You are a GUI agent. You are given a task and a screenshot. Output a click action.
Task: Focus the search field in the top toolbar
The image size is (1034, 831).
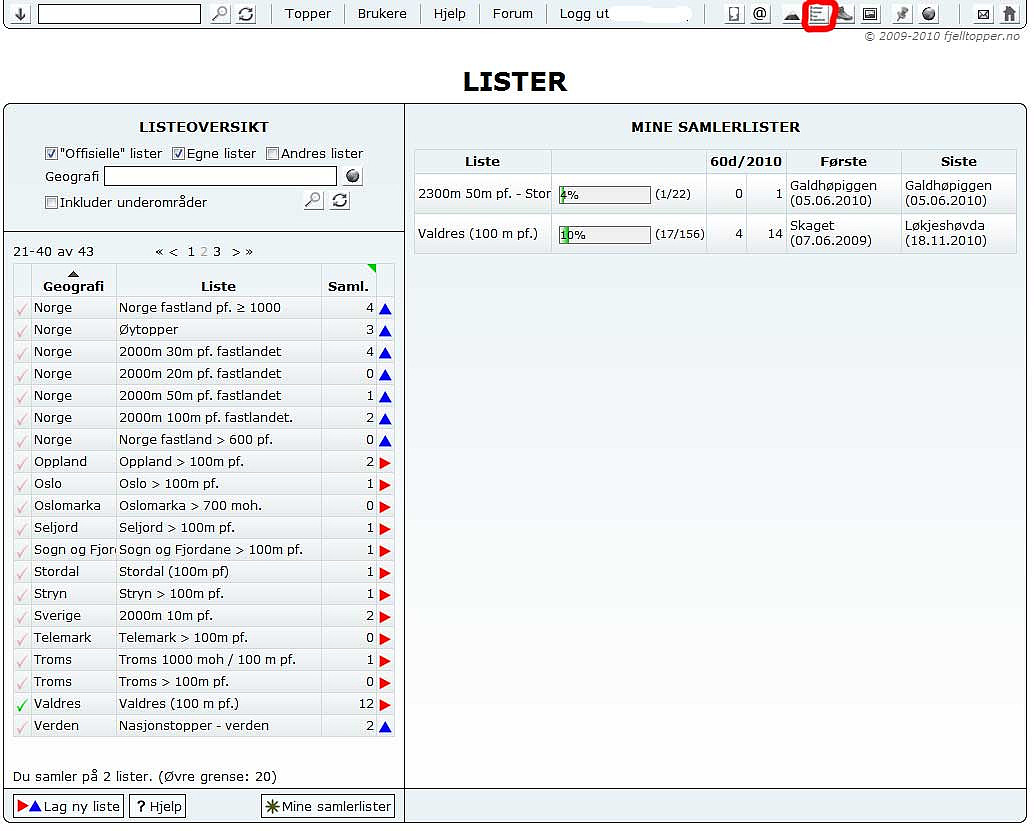(119, 14)
